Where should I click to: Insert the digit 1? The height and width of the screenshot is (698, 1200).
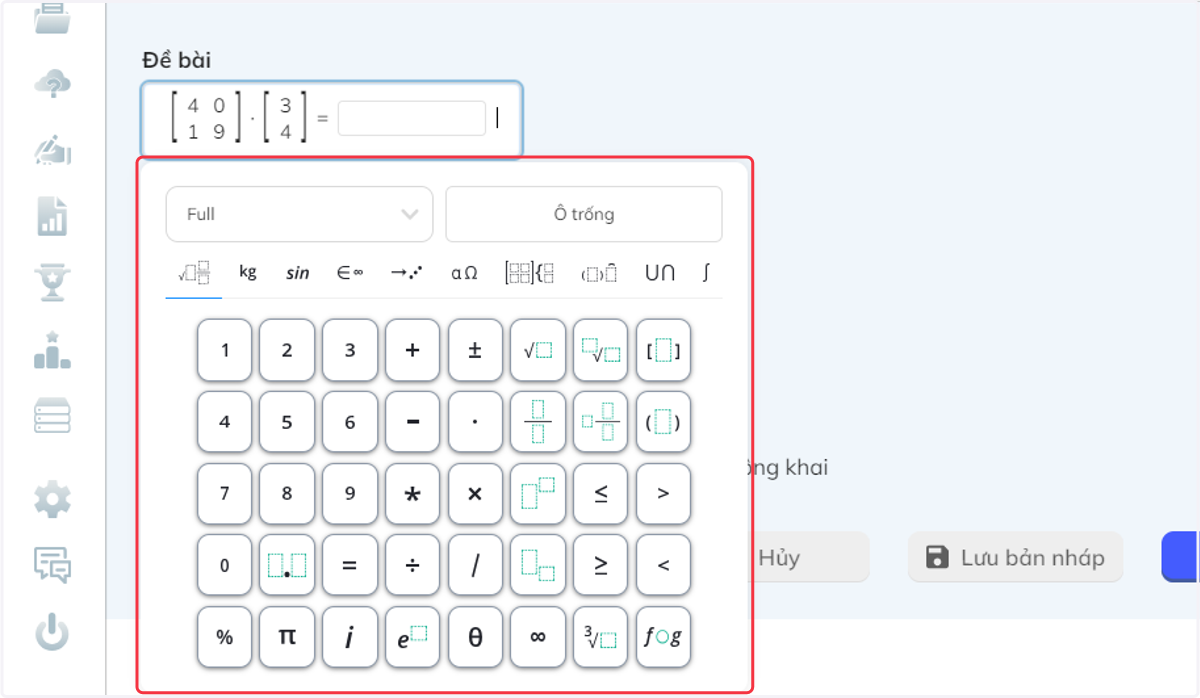pos(224,350)
